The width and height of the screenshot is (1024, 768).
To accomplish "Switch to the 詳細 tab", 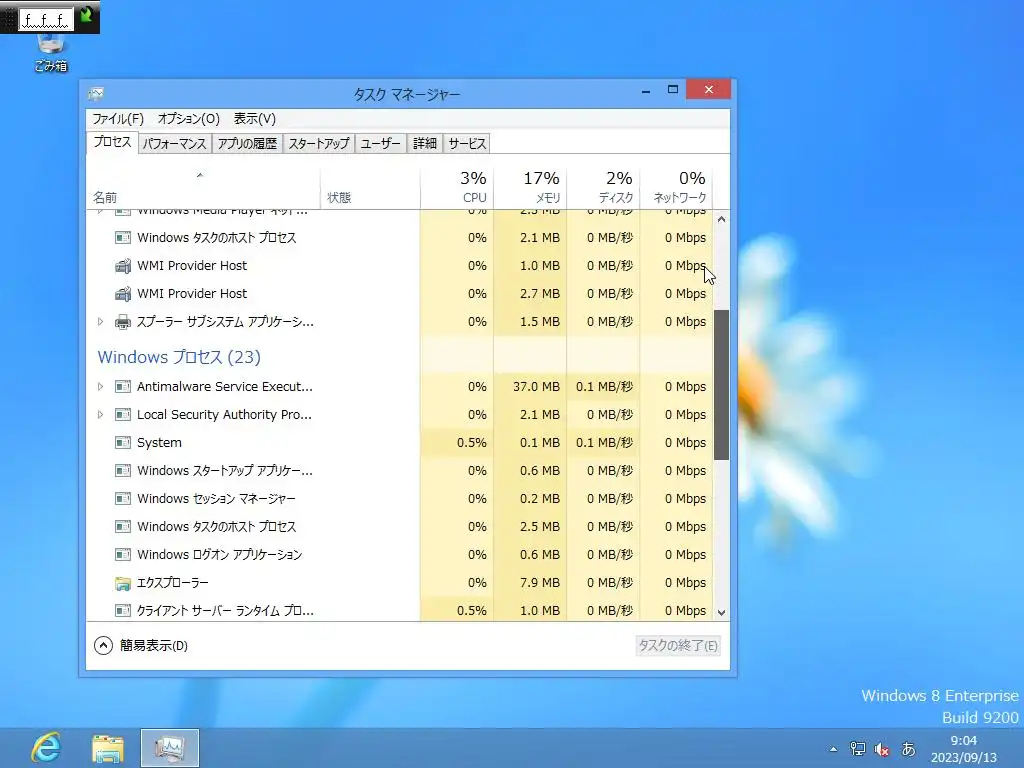I will point(424,144).
